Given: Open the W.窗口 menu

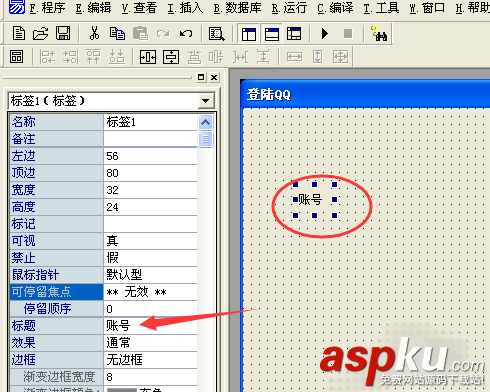Looking at the screenshot, I should [x=427, y=8].
